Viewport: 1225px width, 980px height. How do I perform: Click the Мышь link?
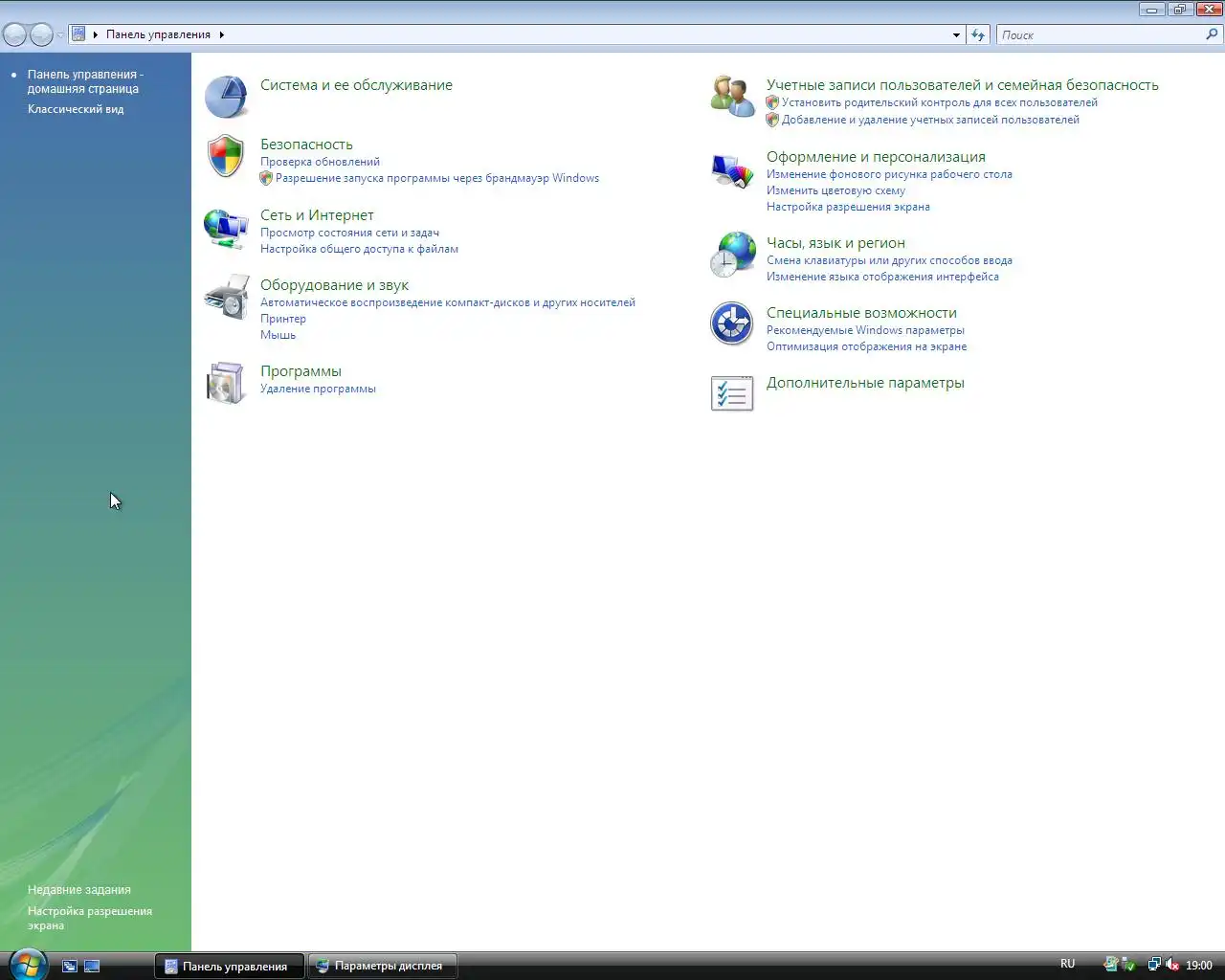point(278,335)
